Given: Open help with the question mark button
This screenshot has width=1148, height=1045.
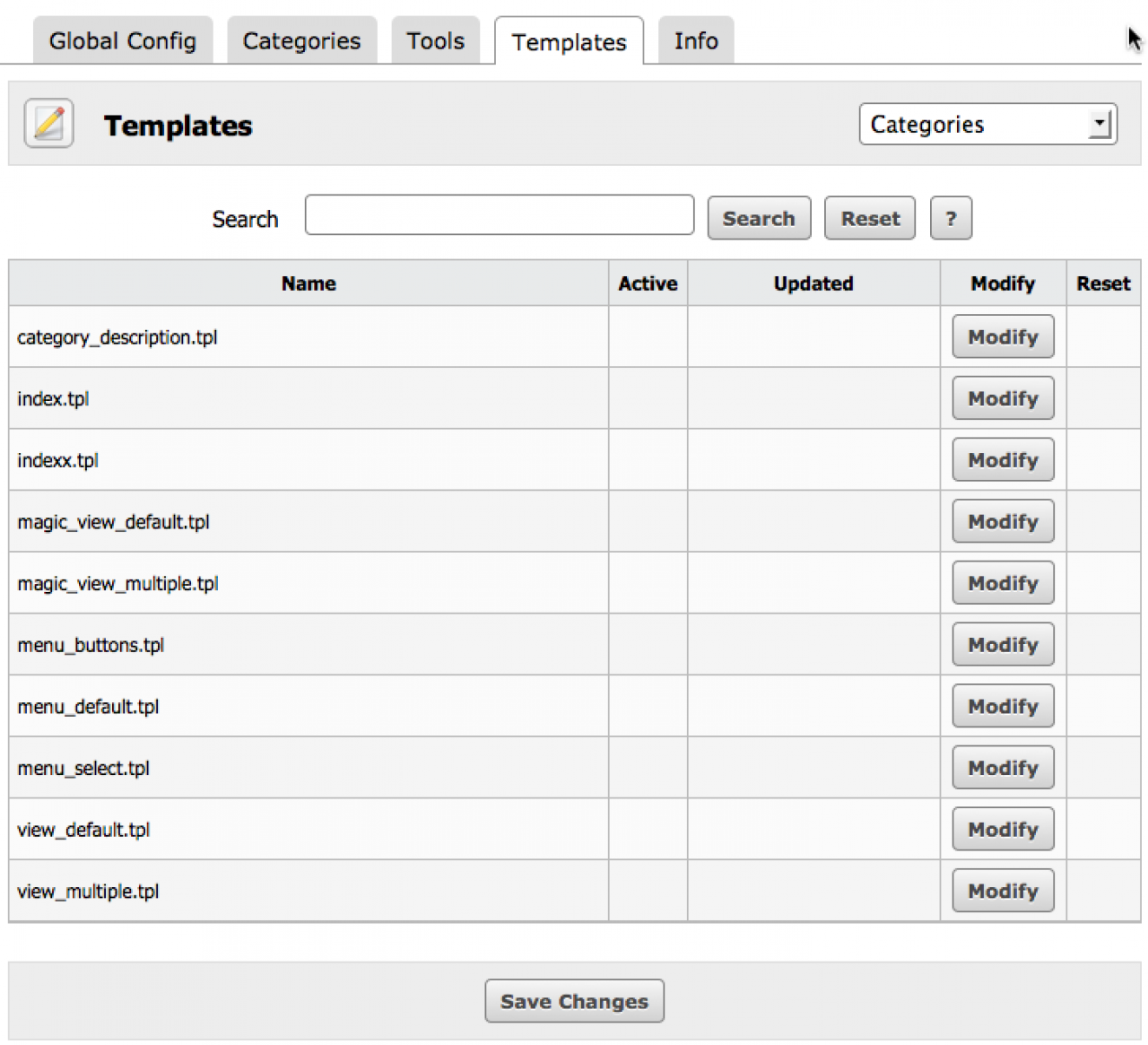Looking at the screenshot, I should (951, 219).
